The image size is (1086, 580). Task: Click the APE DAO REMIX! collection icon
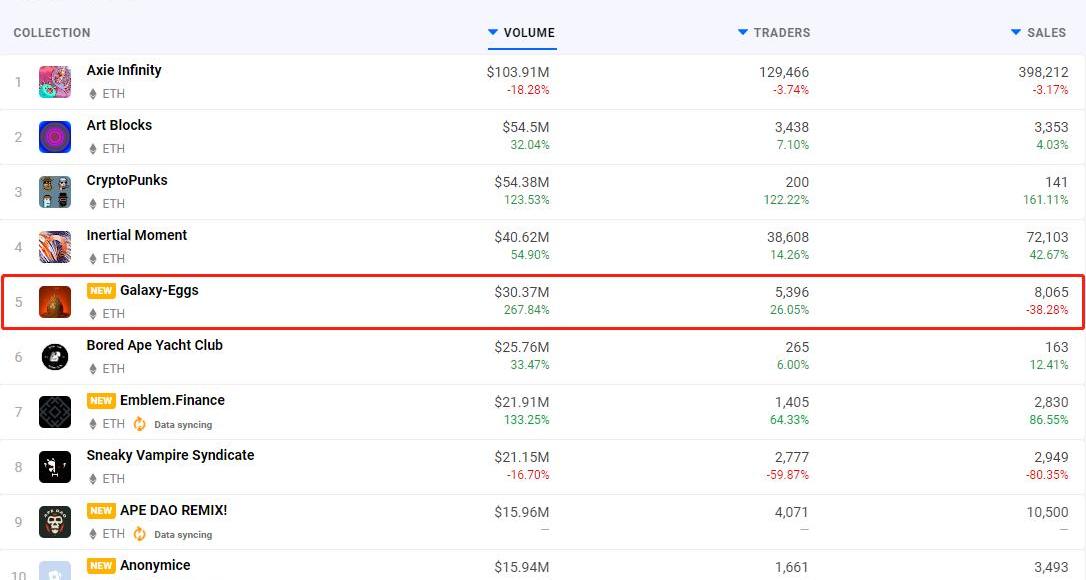[55, 522]
